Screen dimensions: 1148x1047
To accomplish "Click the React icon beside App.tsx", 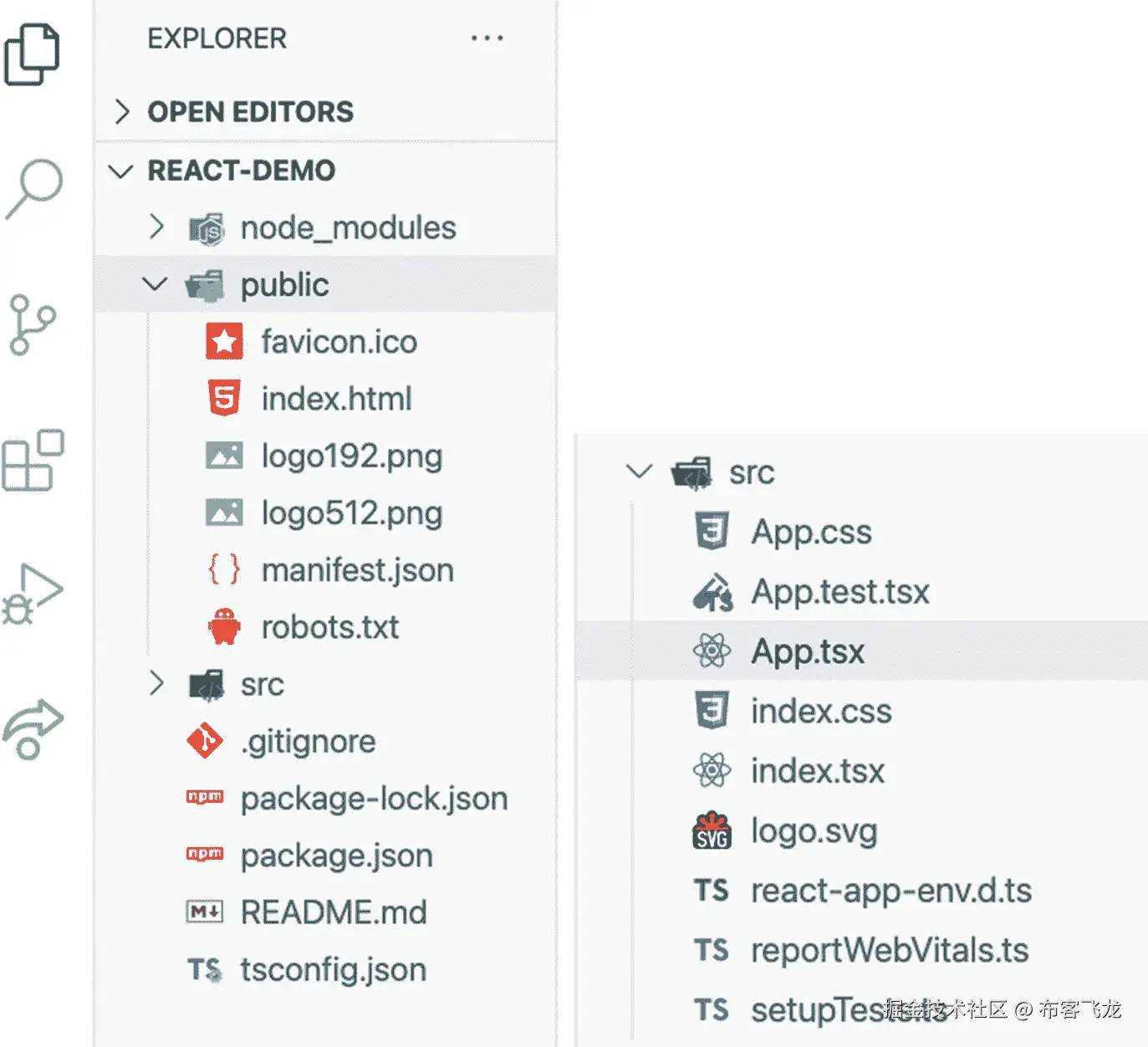I will pyautogui.click(x=712, y=651).
